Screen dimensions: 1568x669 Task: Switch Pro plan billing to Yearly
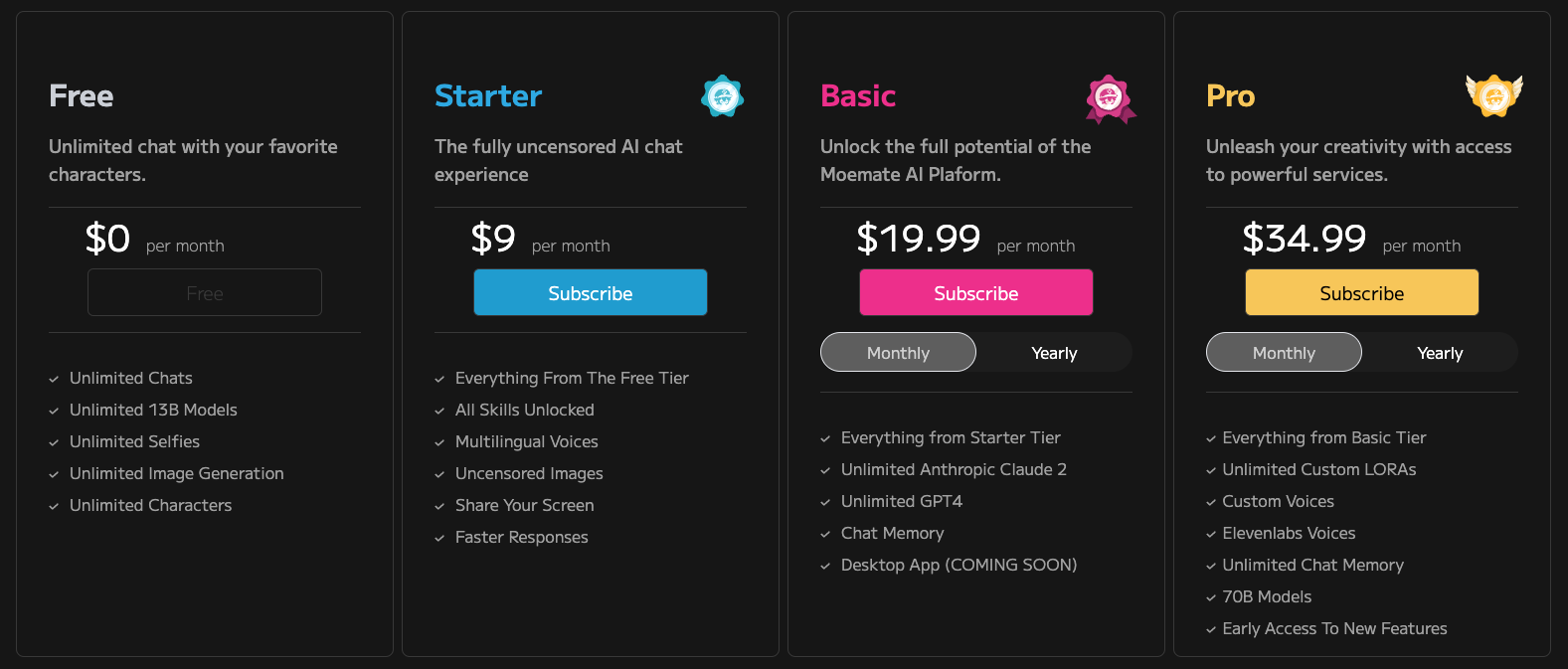tap(1440, 353)
